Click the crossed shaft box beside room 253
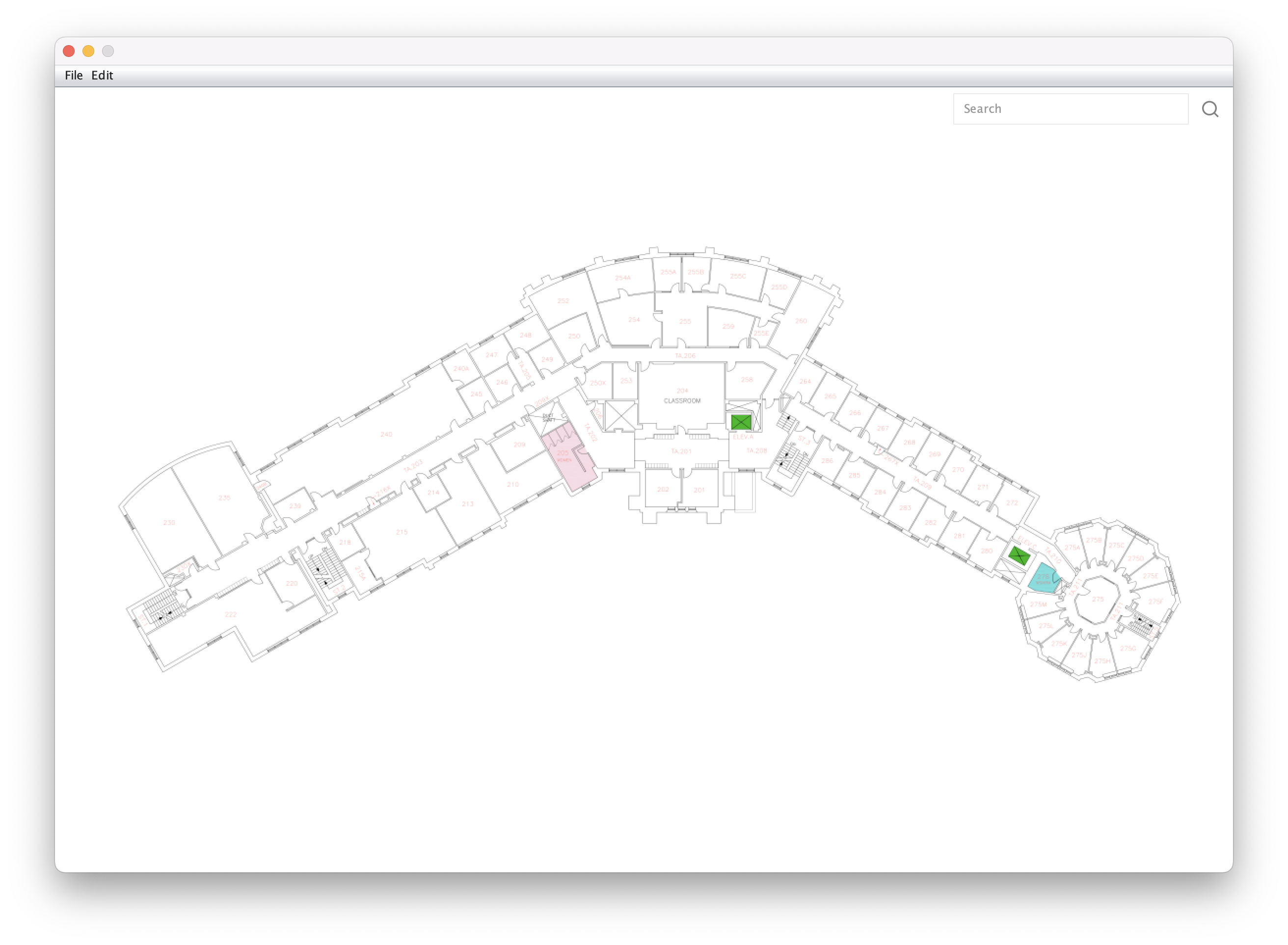The image size is (1288, 945). 620,415
